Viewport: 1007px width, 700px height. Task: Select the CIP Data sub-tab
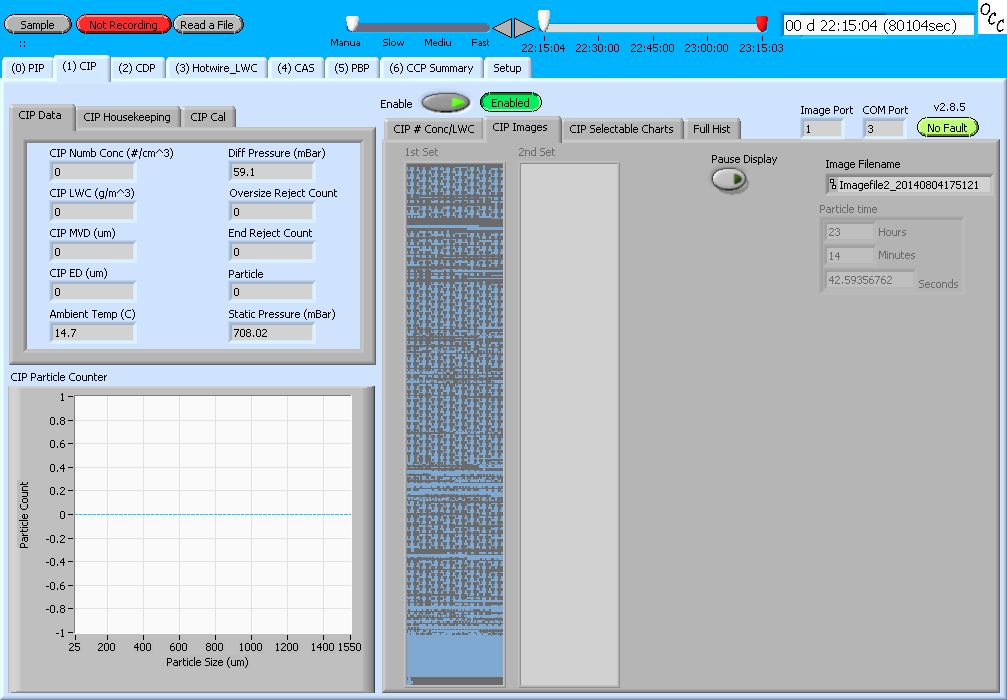40,116
